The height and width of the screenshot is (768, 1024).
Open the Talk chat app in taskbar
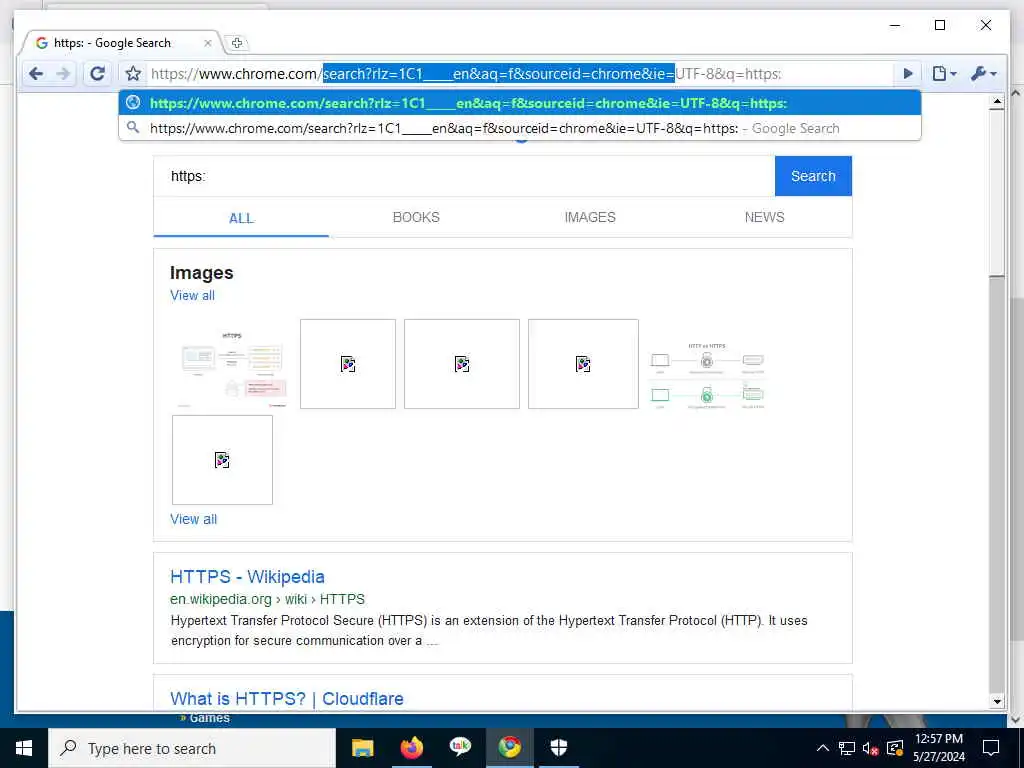click(460, 746)
